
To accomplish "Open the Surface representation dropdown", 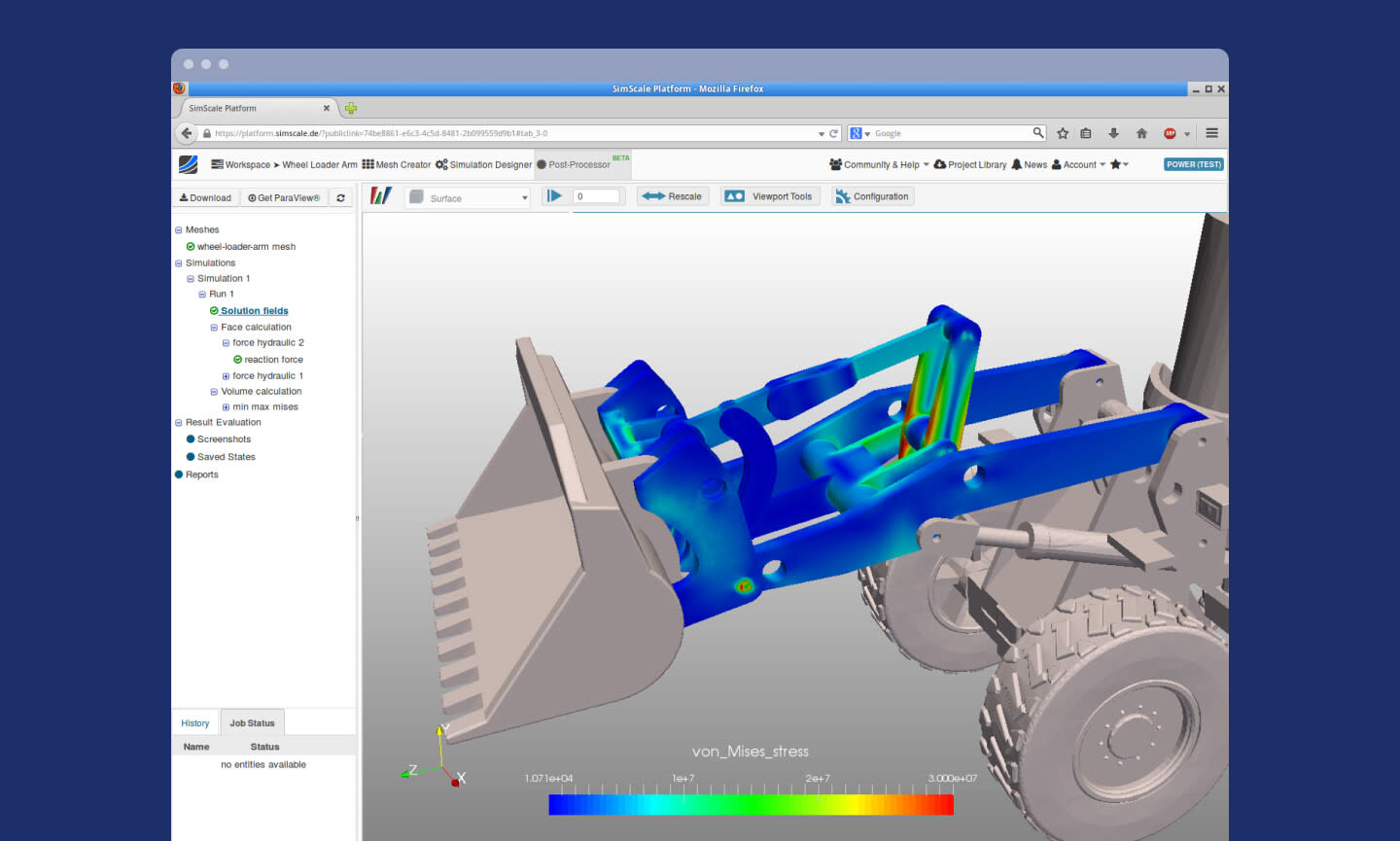I will [x=468, y=197].
